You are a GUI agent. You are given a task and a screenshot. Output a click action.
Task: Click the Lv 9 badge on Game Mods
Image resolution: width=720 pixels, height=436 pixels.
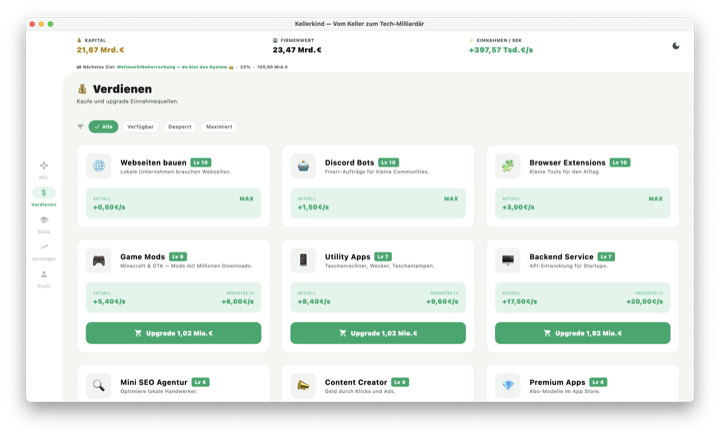[x=178, y=257]
